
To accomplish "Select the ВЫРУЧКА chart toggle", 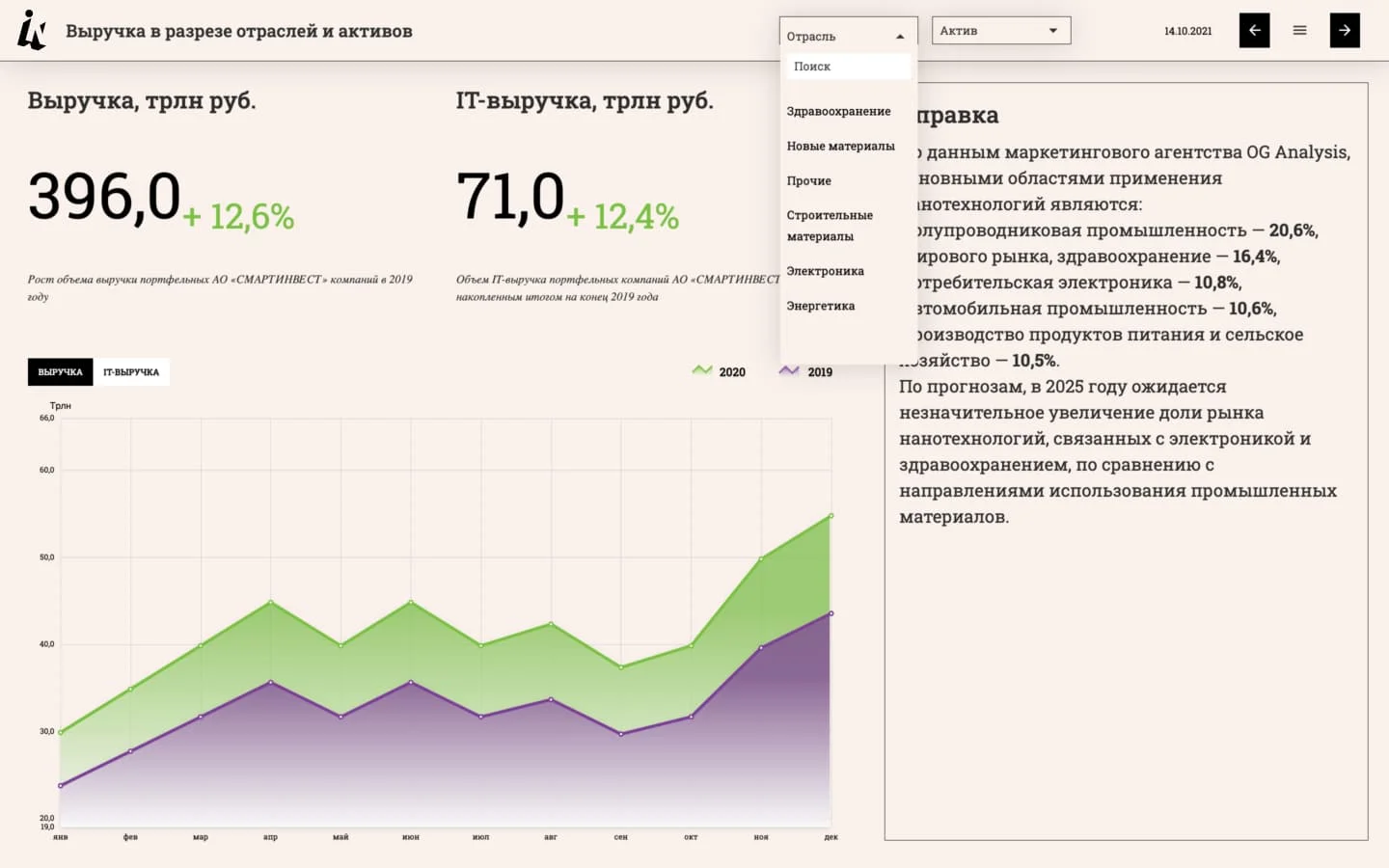I will click(61, 372).
